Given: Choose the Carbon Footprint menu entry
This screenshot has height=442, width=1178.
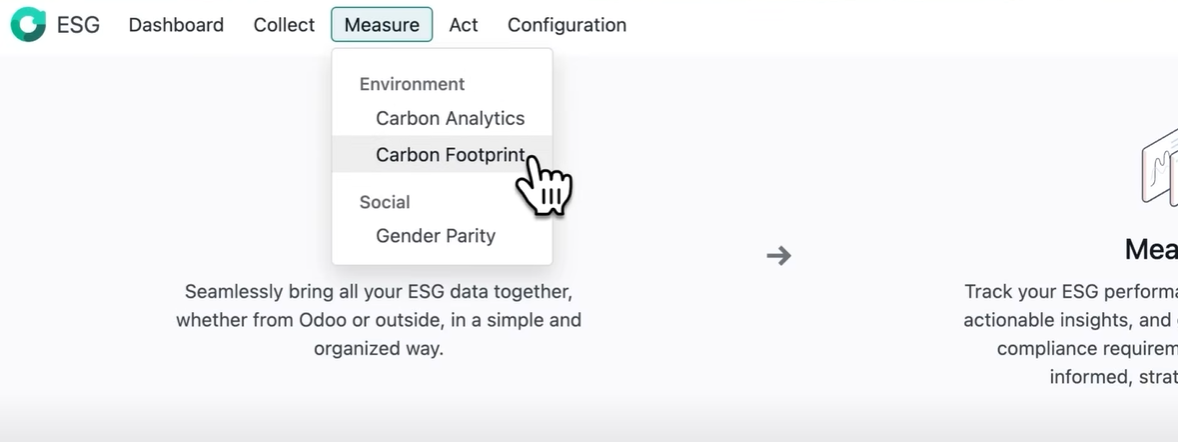Looking at the screenshot, I should pos(450,154).
